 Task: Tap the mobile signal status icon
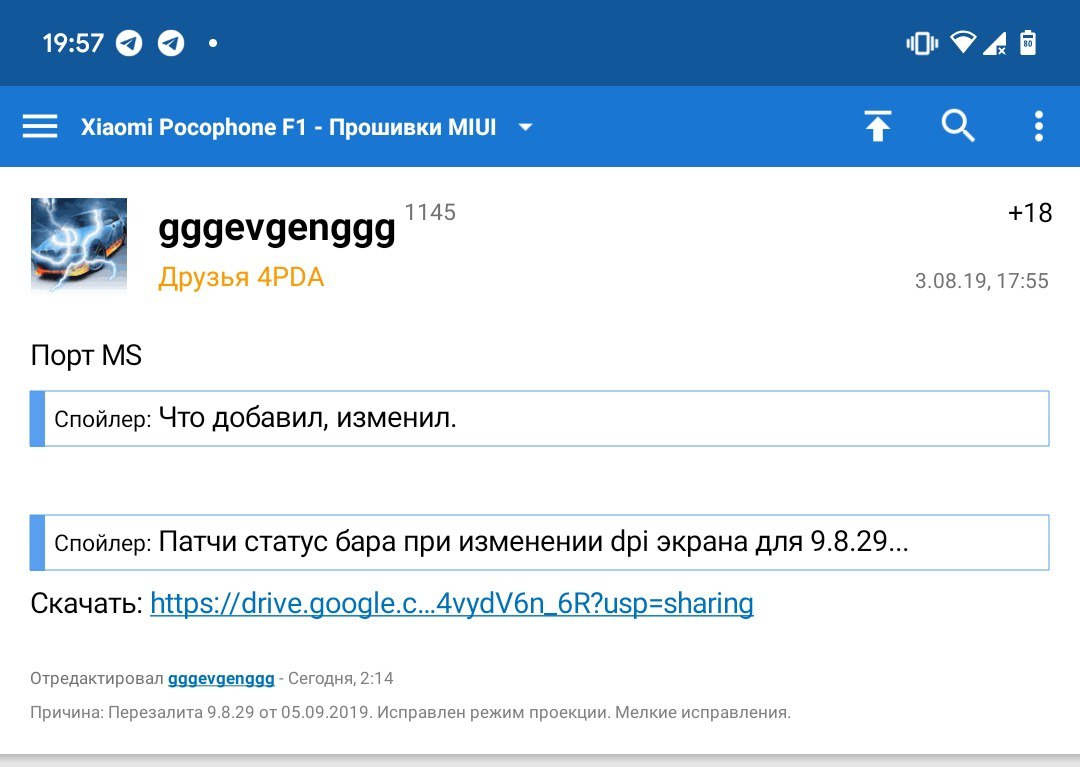tap(995, 43)
